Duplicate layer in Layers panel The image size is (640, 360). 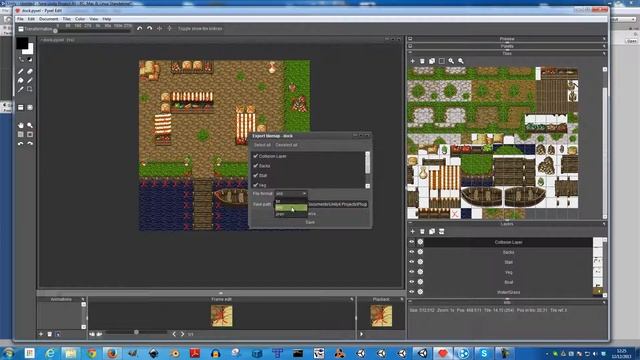pos(432,231)
